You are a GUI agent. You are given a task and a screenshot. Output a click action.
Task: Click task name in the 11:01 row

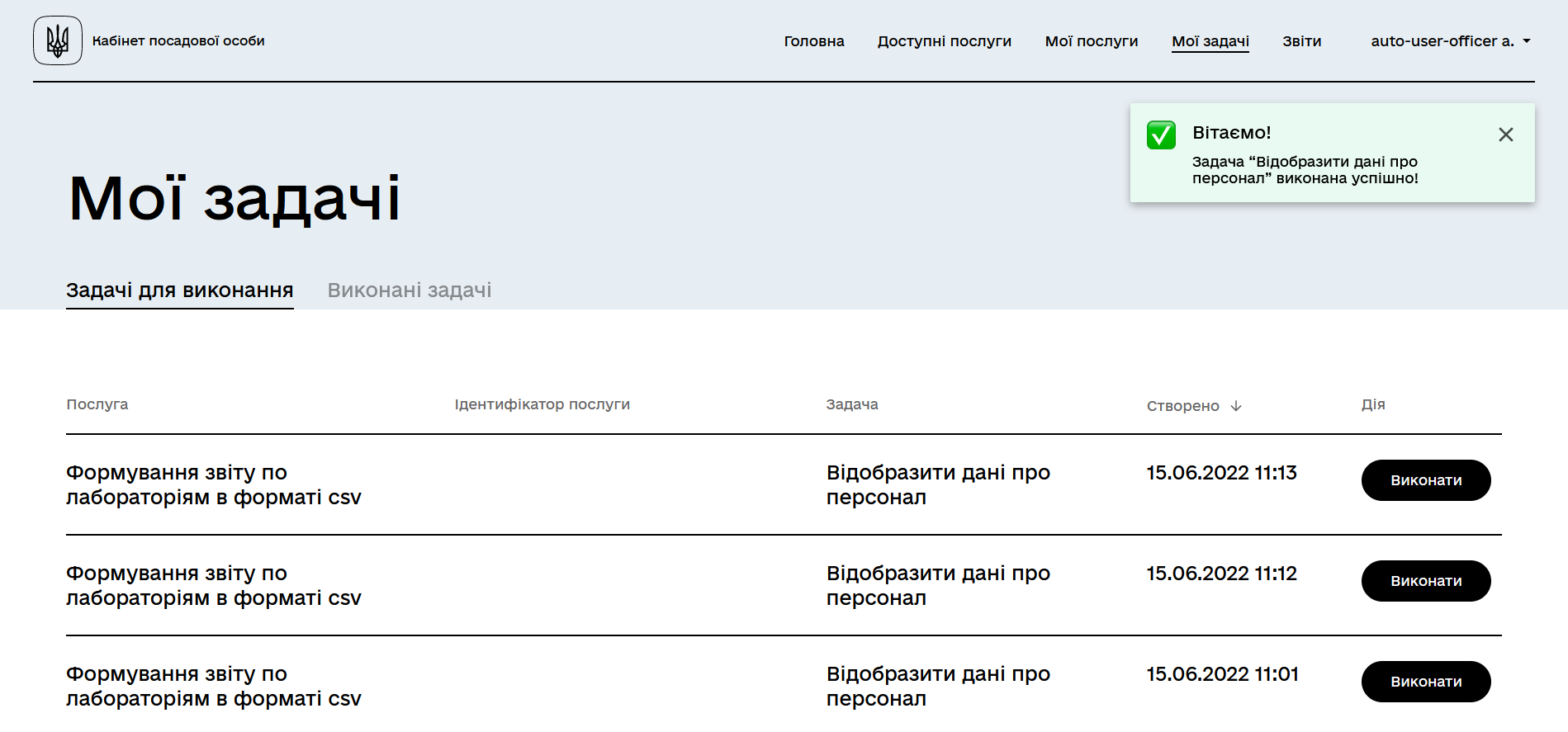click(938, 687)
